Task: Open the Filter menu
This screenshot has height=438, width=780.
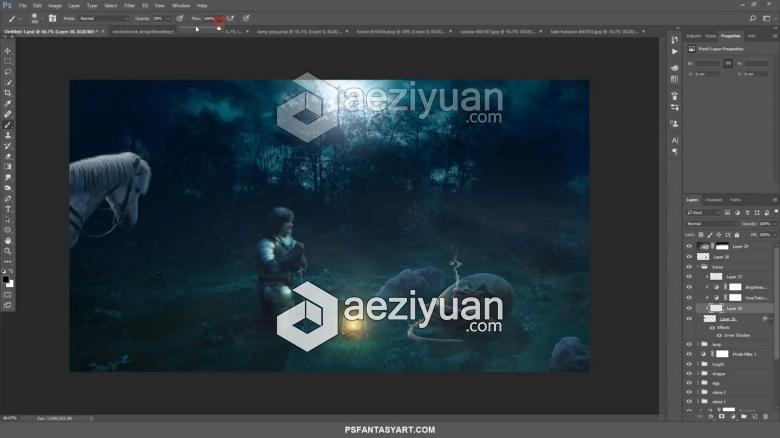Action: click(130, 5)
